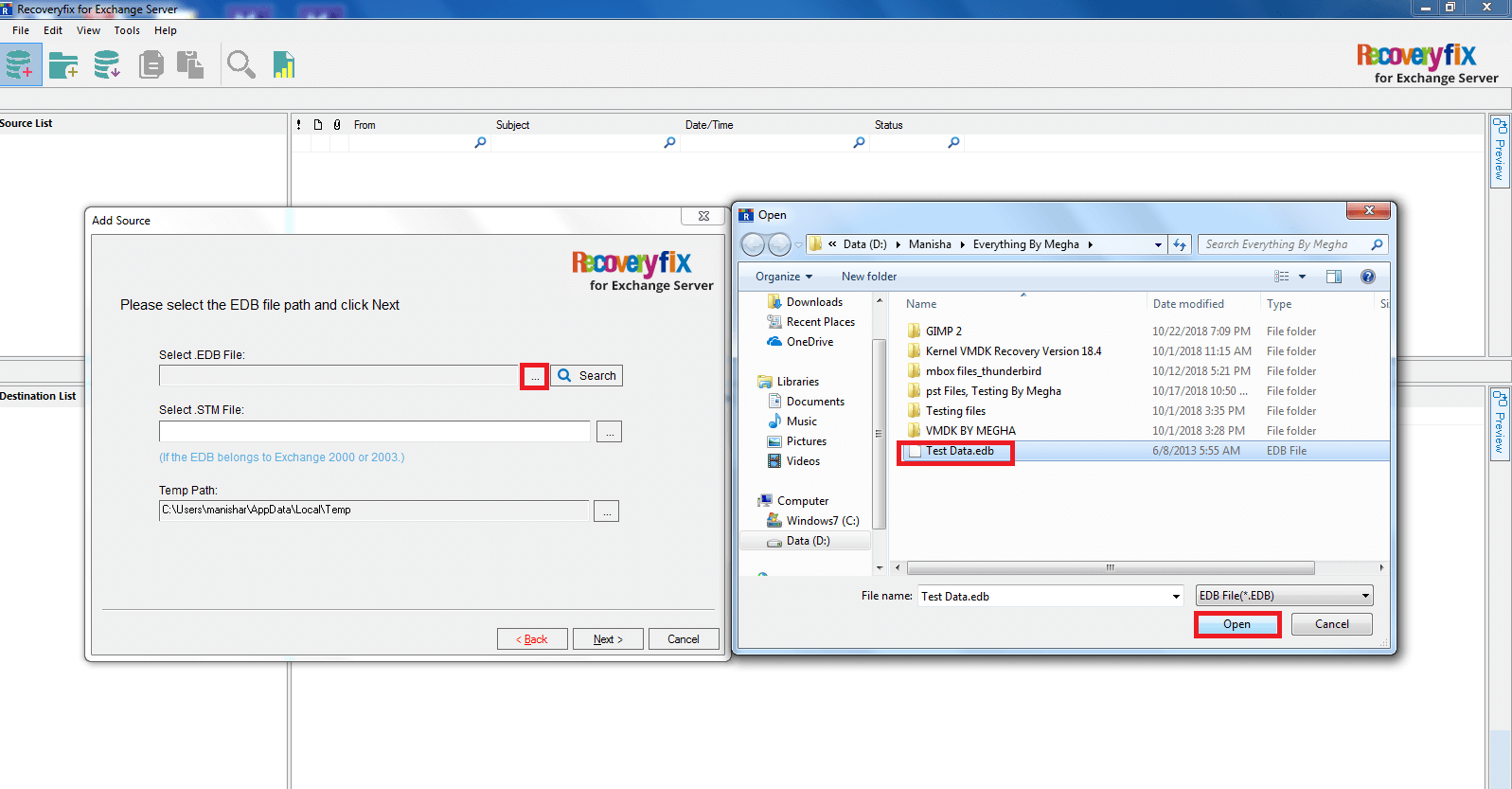Open the upper Preview side panel
The image size is (1512, 789).
pyautogui.click(x=1500, y=152)
